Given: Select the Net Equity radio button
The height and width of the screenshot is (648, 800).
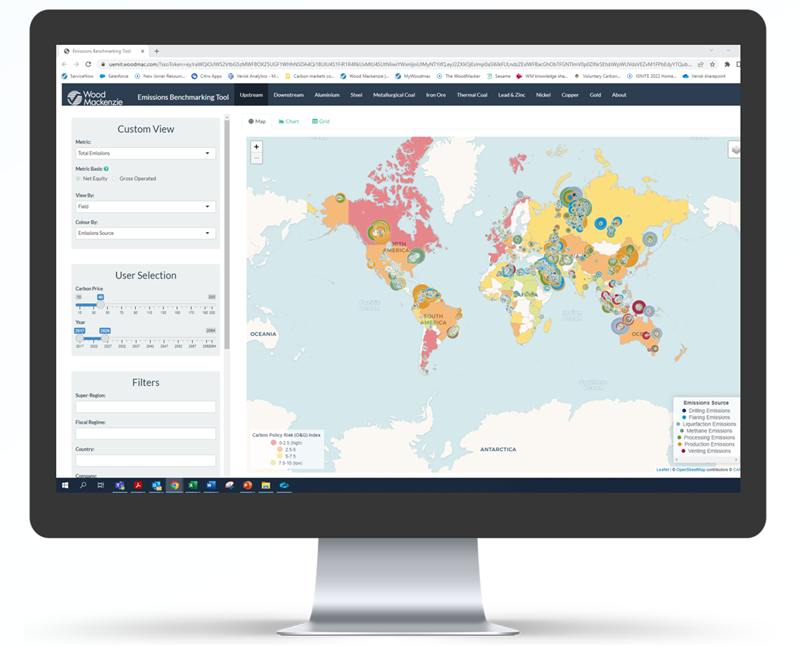Looking at the screenshot, I should pos(79,178).
